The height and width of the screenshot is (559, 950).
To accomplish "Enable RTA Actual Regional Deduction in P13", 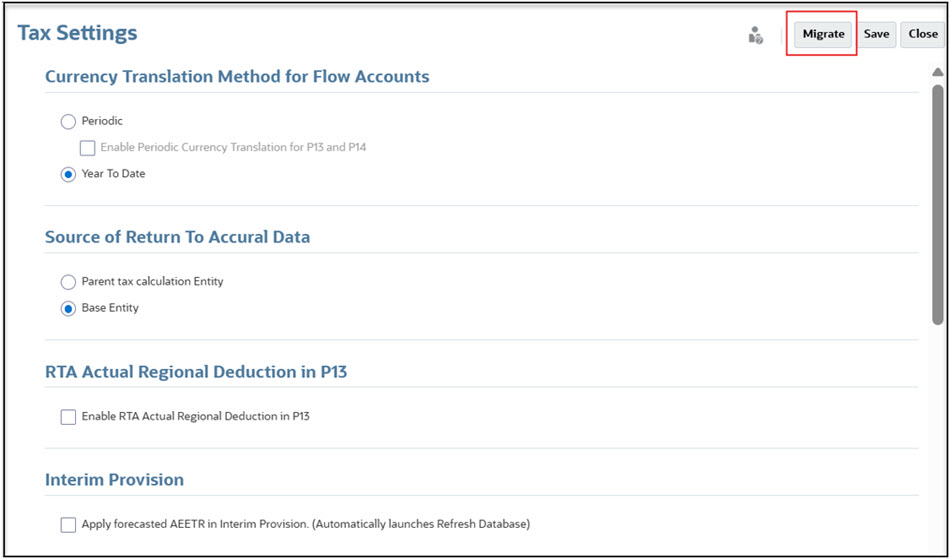I will click(68, 417).
